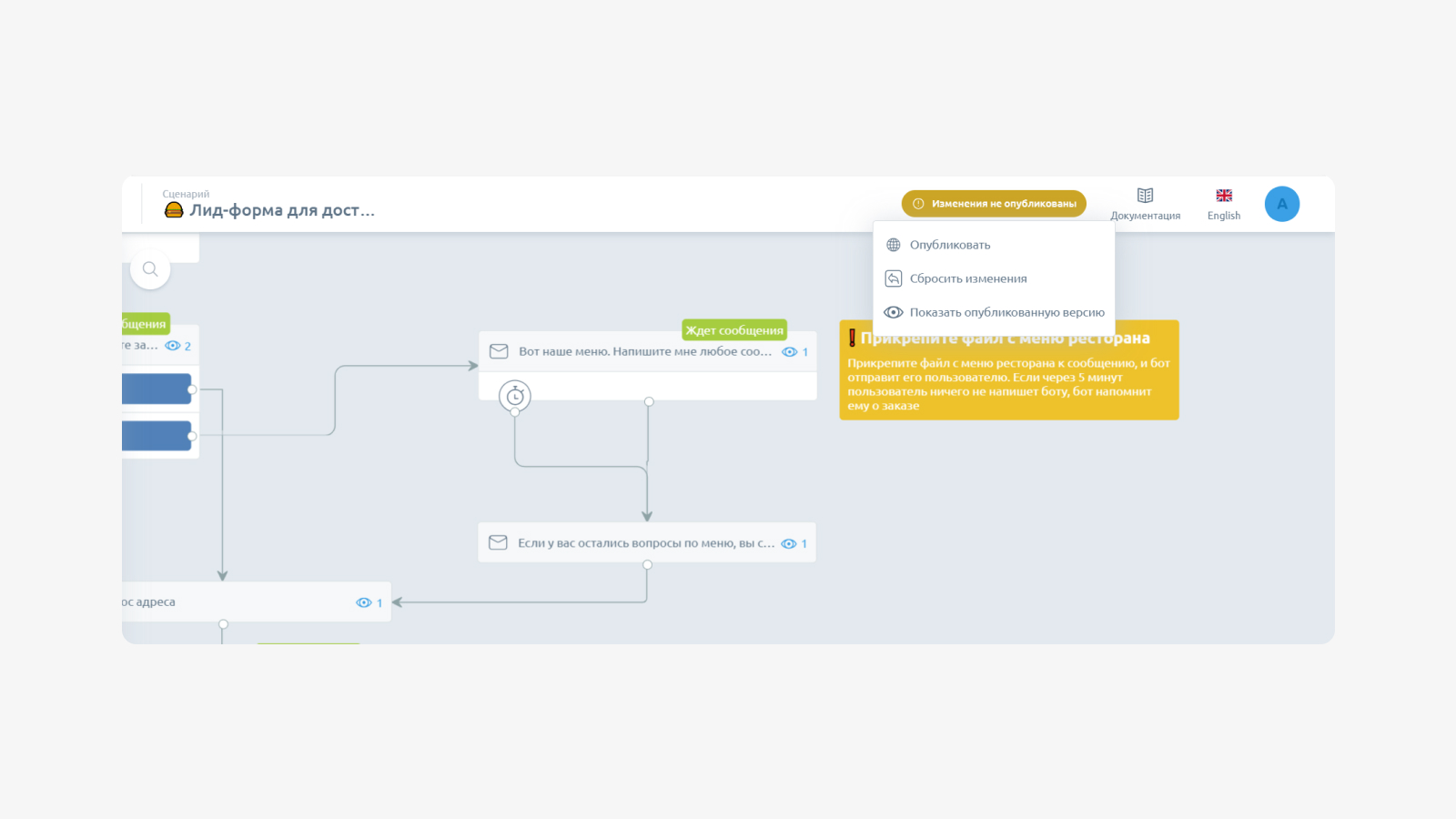Collapse the 'Изменения не опубликованы' dropdown
Image resolution: width=1456 pixels, height=819 pixels.
[x=994, y=204]
